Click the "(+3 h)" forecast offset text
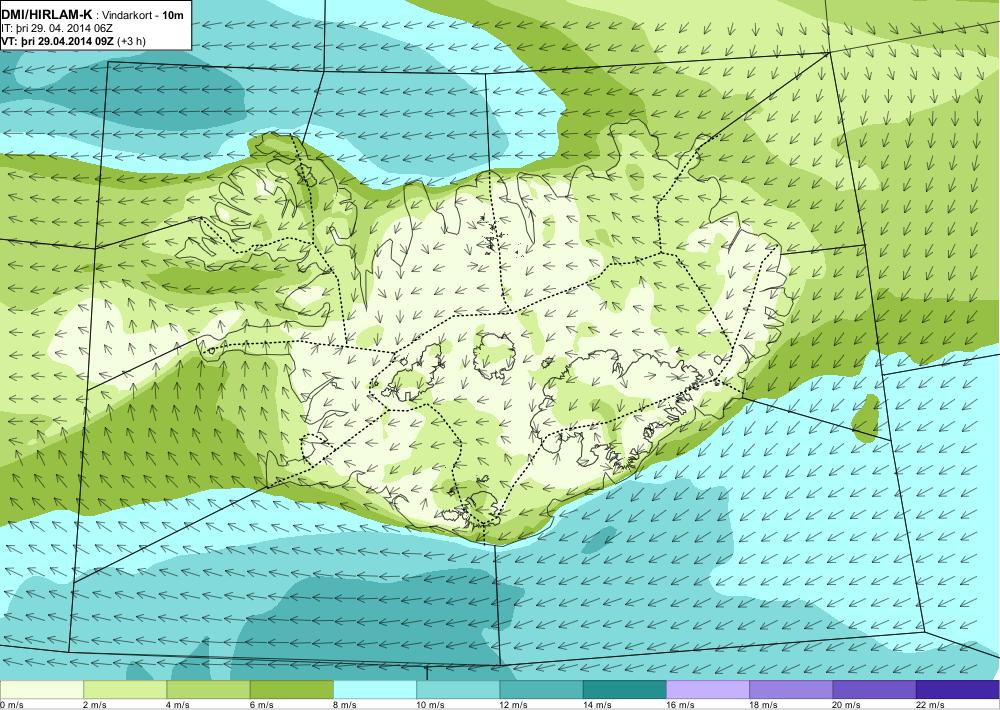 (131, 41)
